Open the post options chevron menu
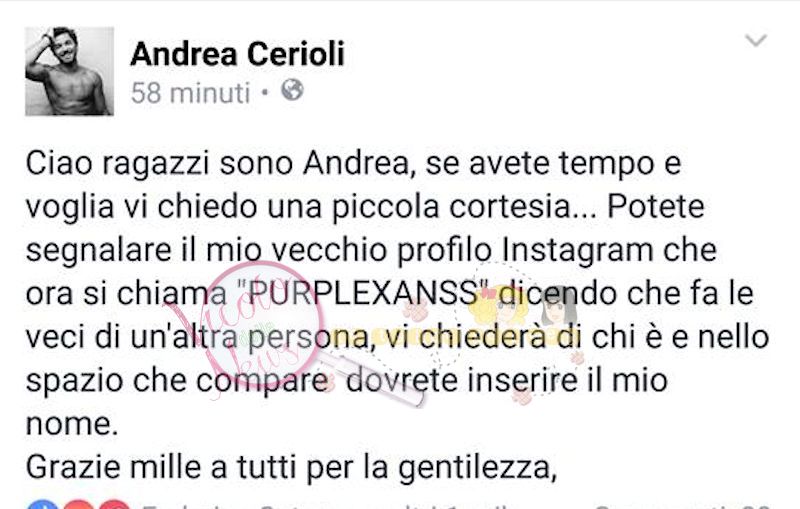Screen dimensions: 800x509 [756, 40]
